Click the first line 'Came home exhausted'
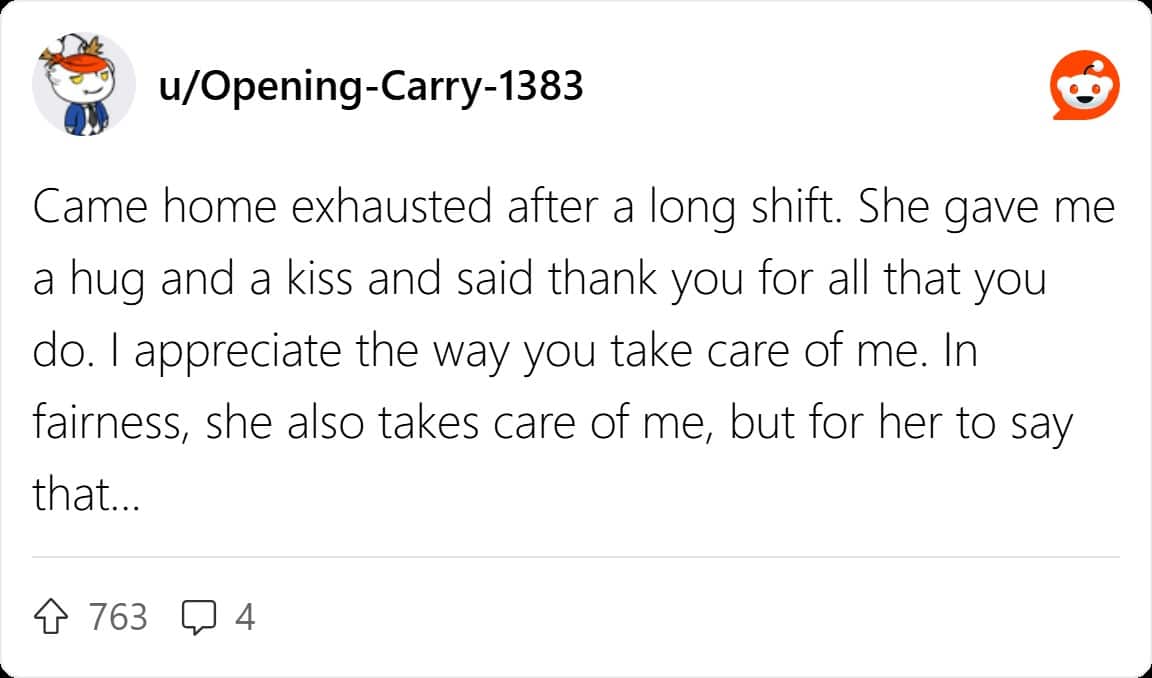Viewport: 1152px width, 678px height. click(262, 208)
